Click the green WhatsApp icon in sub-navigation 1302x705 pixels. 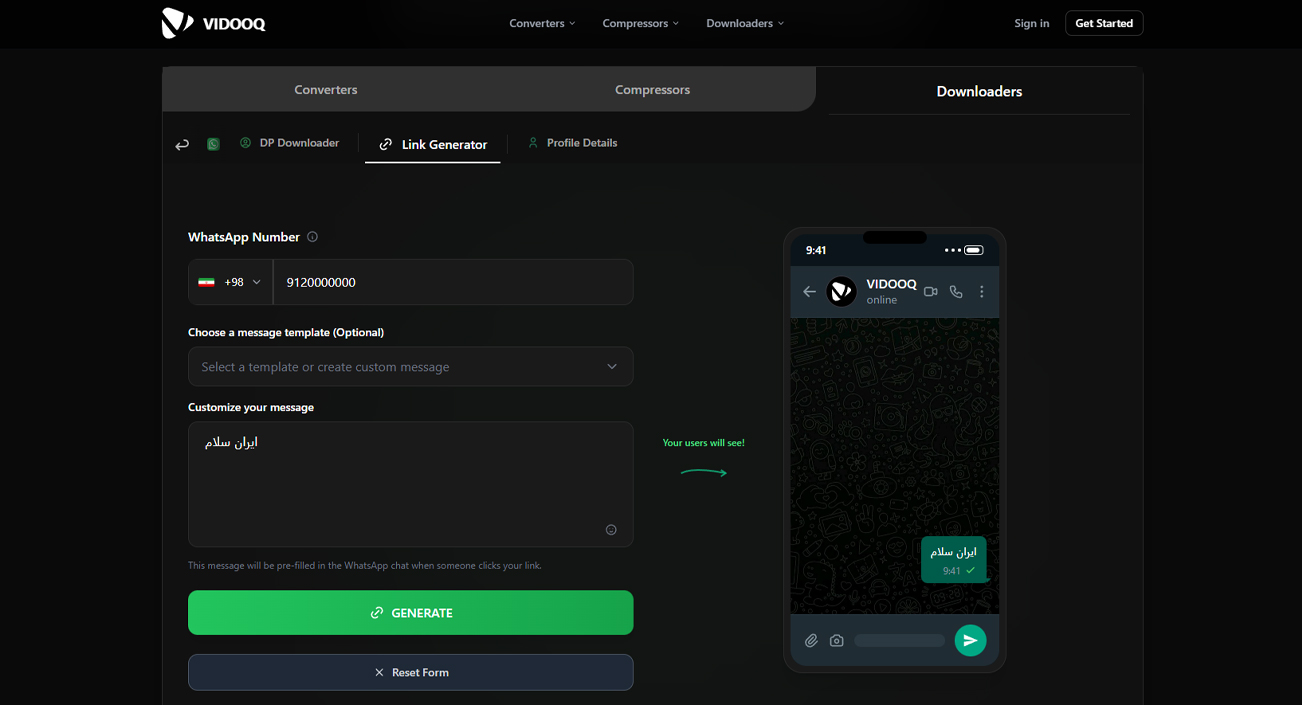(213, 144)
